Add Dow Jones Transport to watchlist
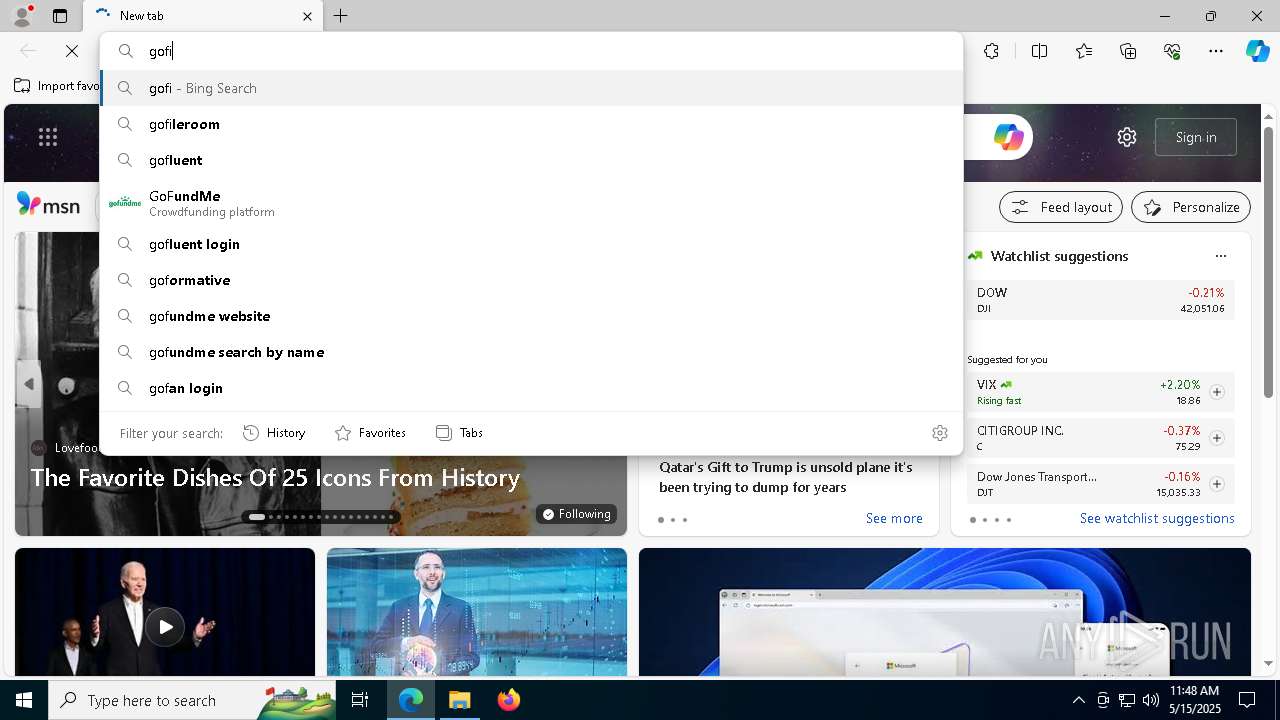This screenshot has width=1280, height=720. point(1217,484)
